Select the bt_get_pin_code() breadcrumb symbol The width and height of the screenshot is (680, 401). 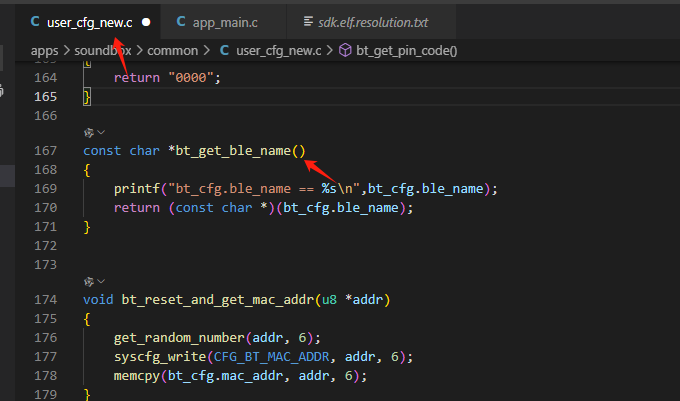click(406, 51)
